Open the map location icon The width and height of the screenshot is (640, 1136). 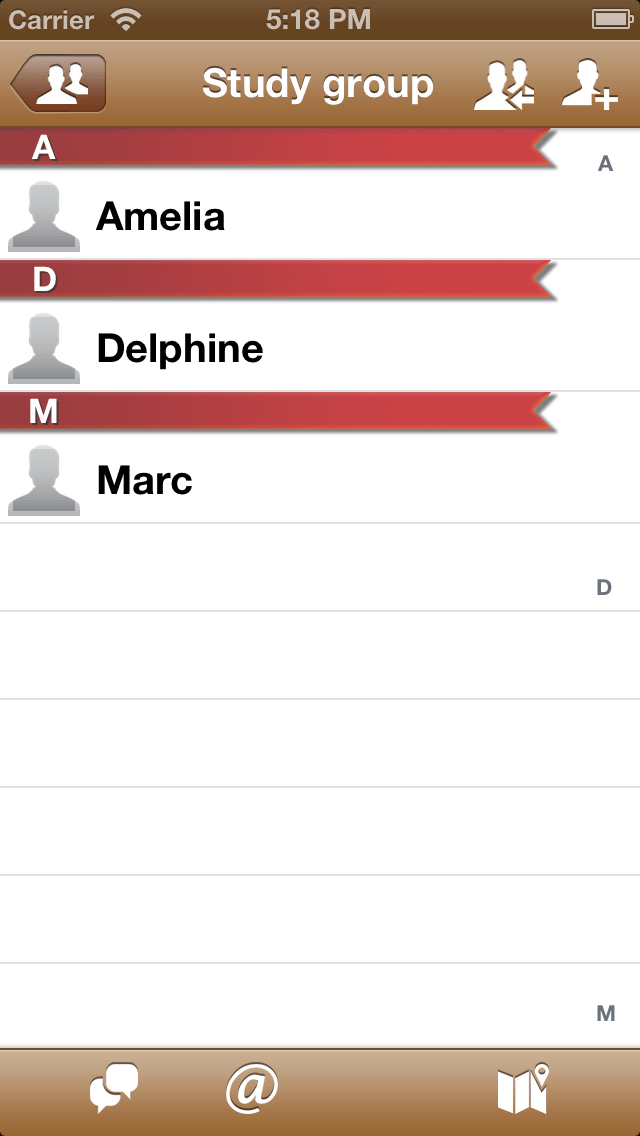(x=524, y=1089)
